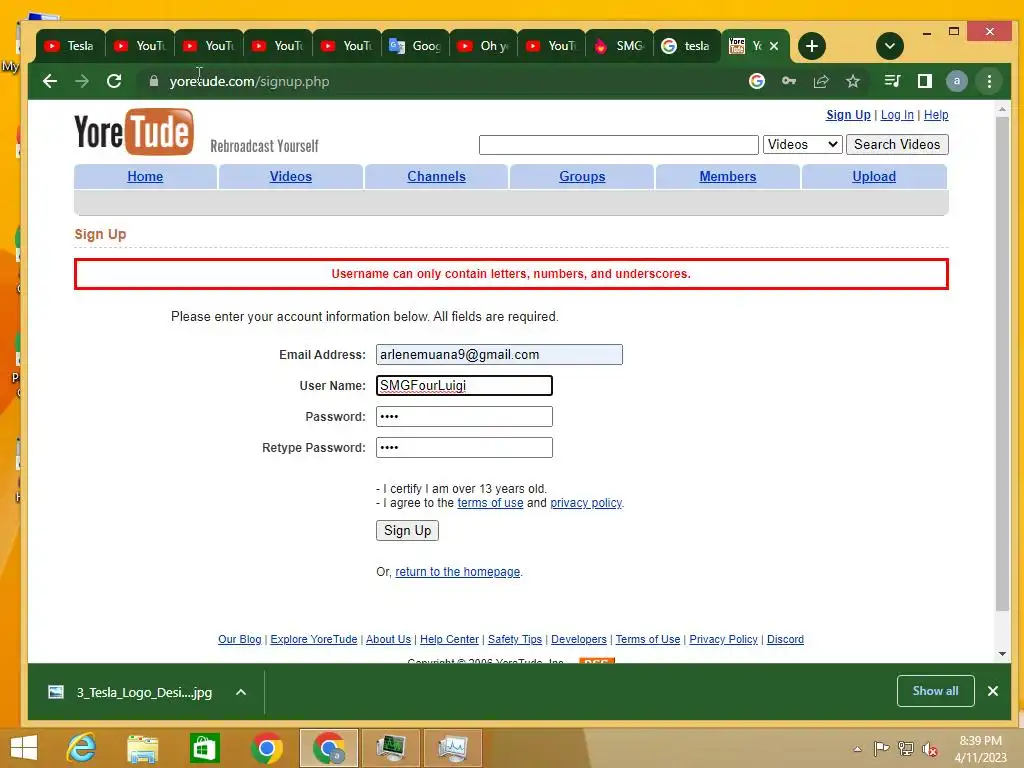
Task: Click the YoreTude logo
Action: pyautogui.click(x=134, y=132)
